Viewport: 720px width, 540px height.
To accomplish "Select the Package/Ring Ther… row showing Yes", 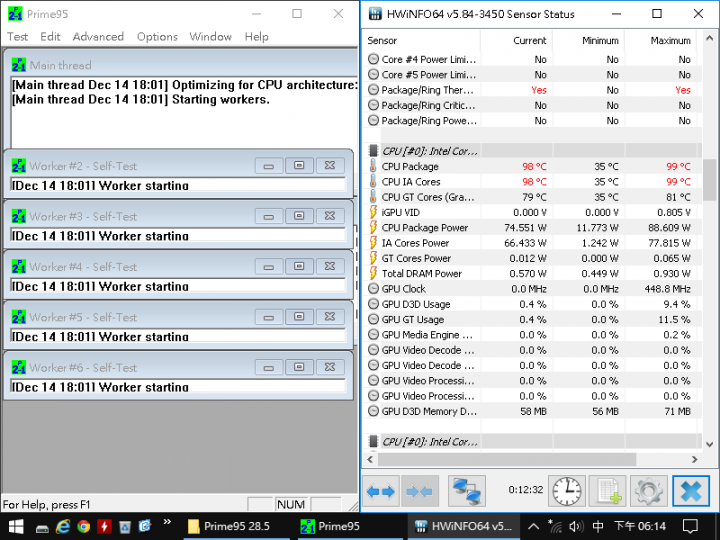I will click(533, 90).
